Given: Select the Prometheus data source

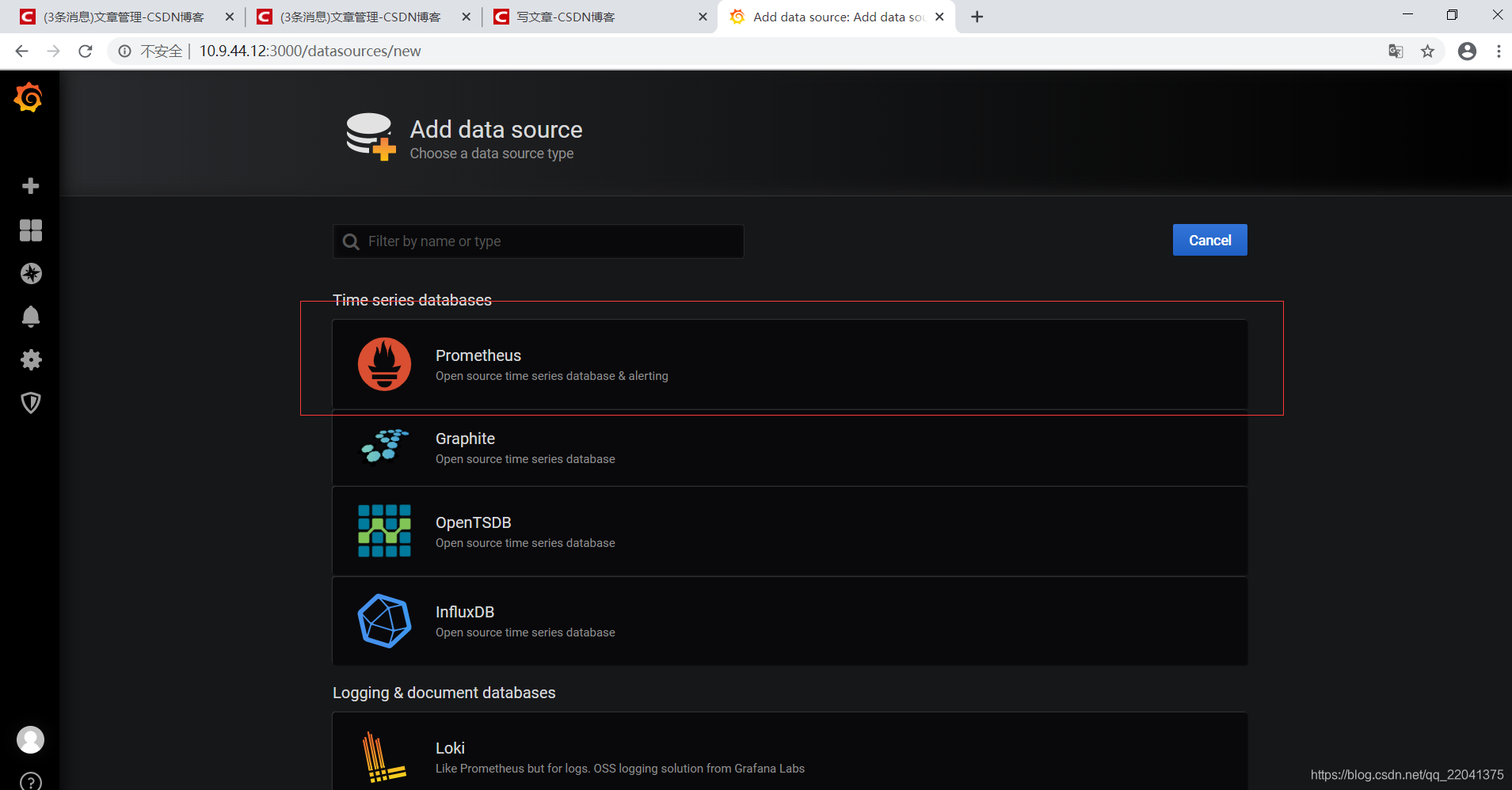Looking at the screenshot, I should click(790, 364).
